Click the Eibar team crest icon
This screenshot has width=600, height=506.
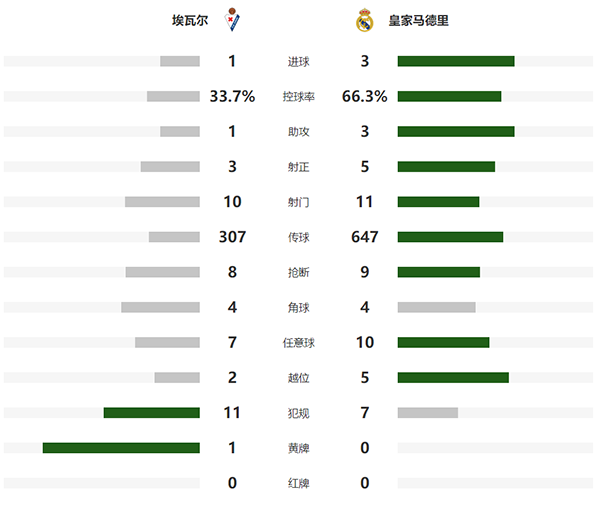(233, 20)
